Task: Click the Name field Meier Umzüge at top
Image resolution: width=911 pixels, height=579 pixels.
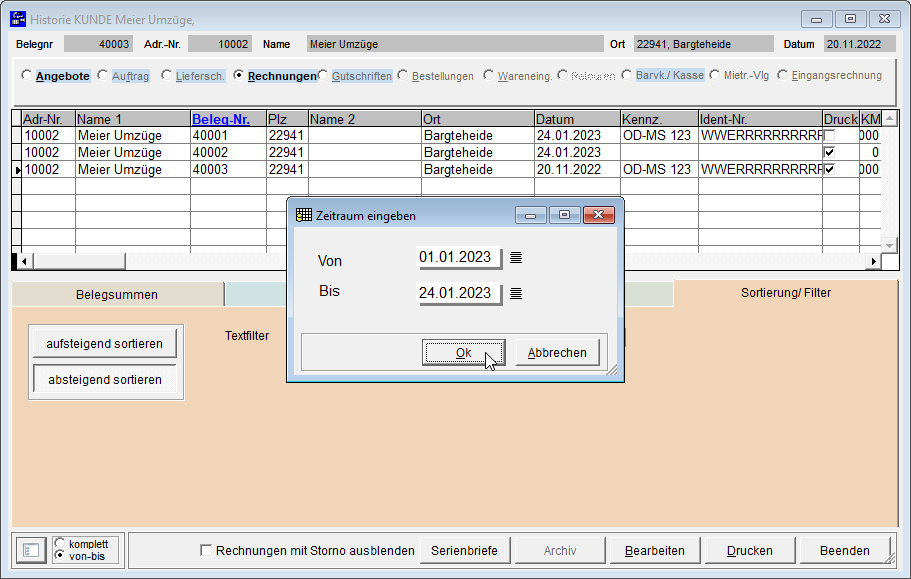Action: coord(455,44)
